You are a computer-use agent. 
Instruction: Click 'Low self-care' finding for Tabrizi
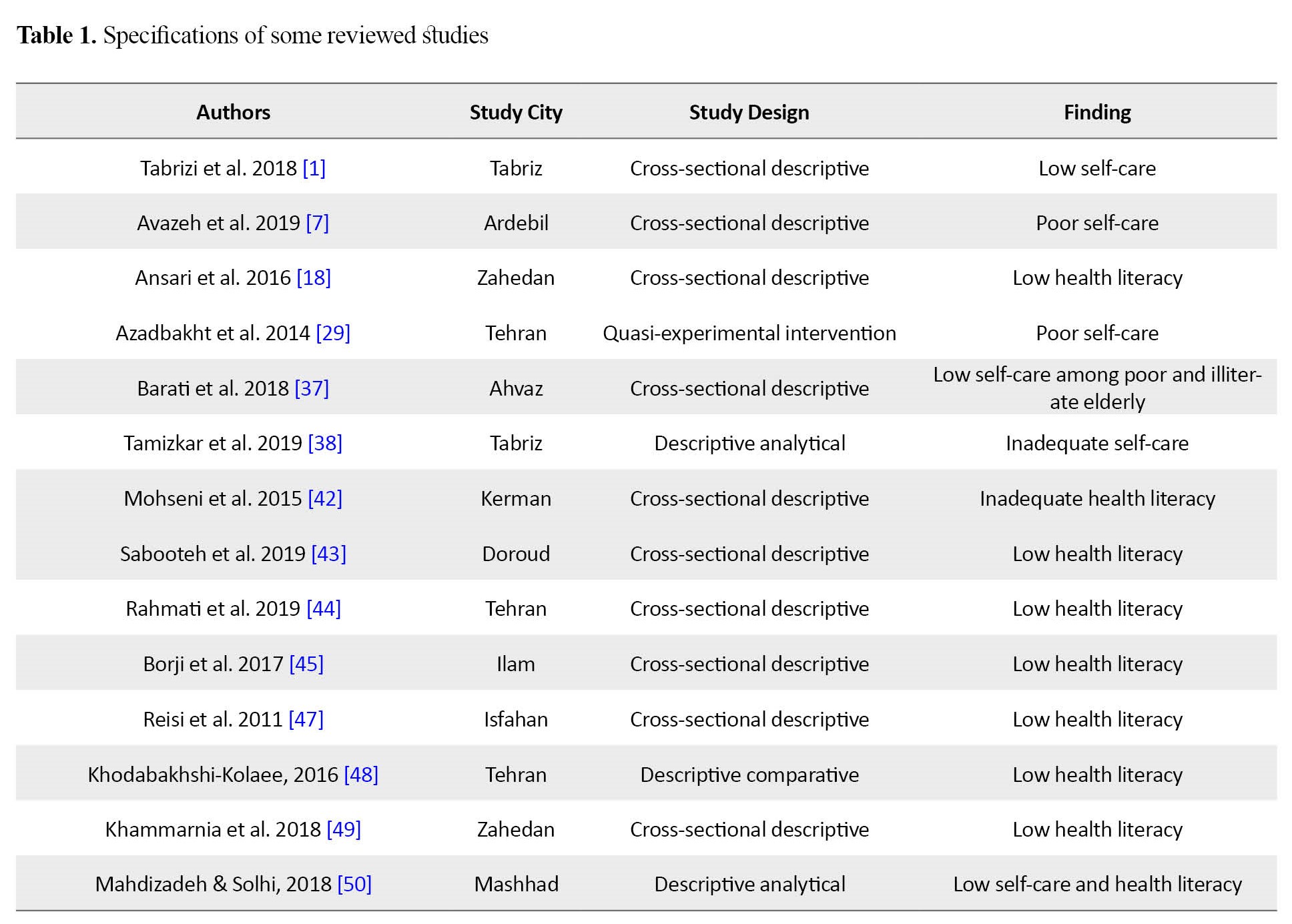coord(1097,168)
